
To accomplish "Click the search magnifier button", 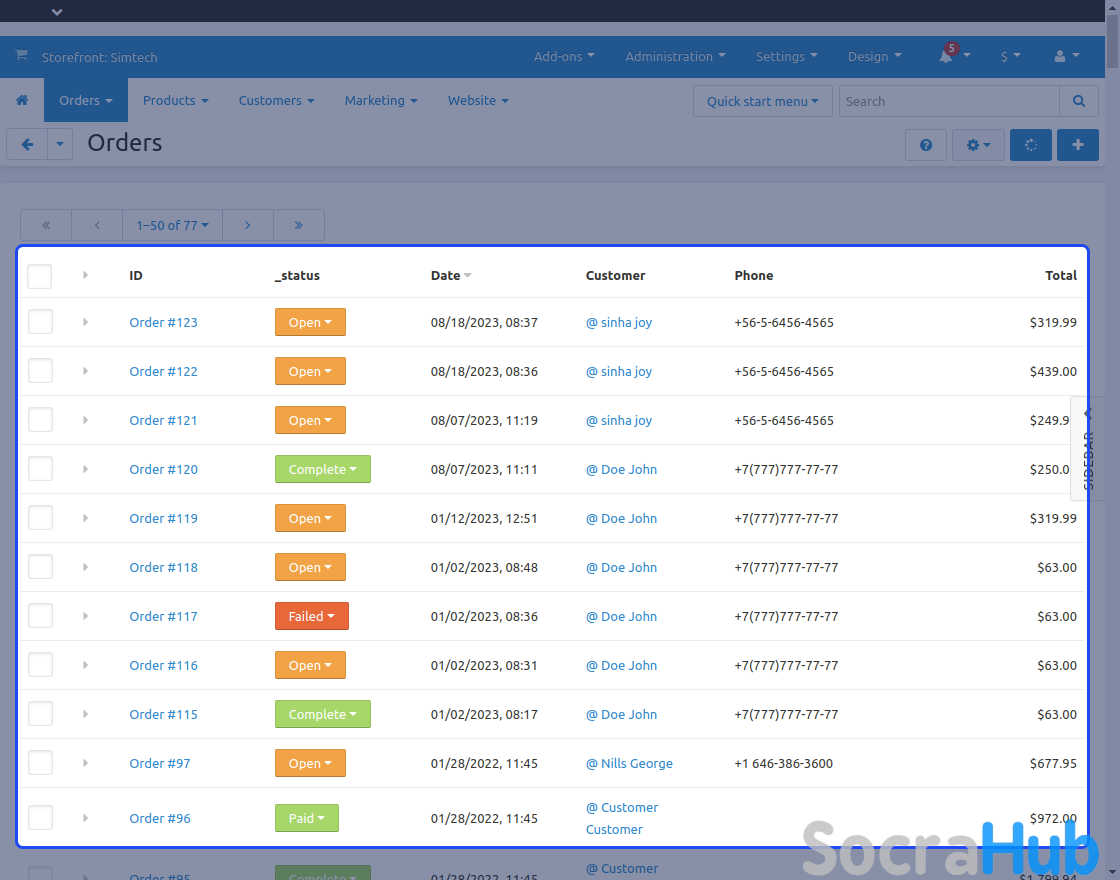I will (x=1079, y=101).
